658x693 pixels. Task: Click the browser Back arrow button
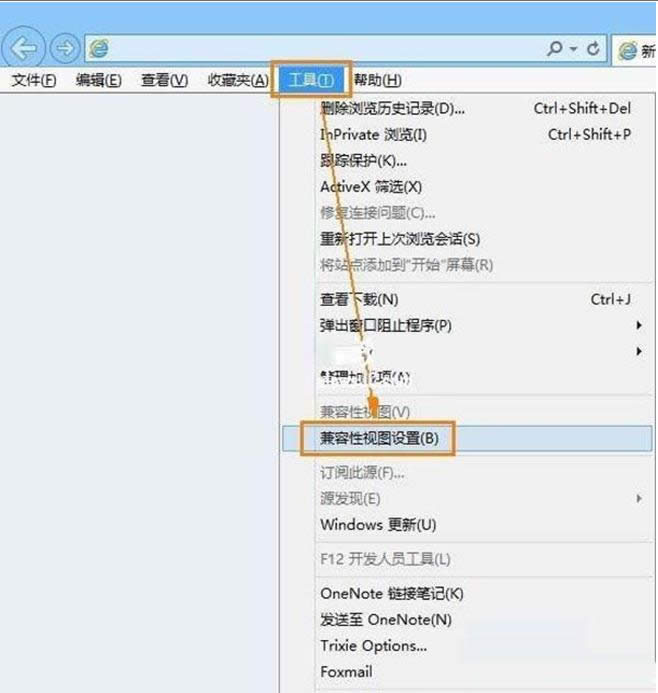pyautogui.click(x=23, y=47)
